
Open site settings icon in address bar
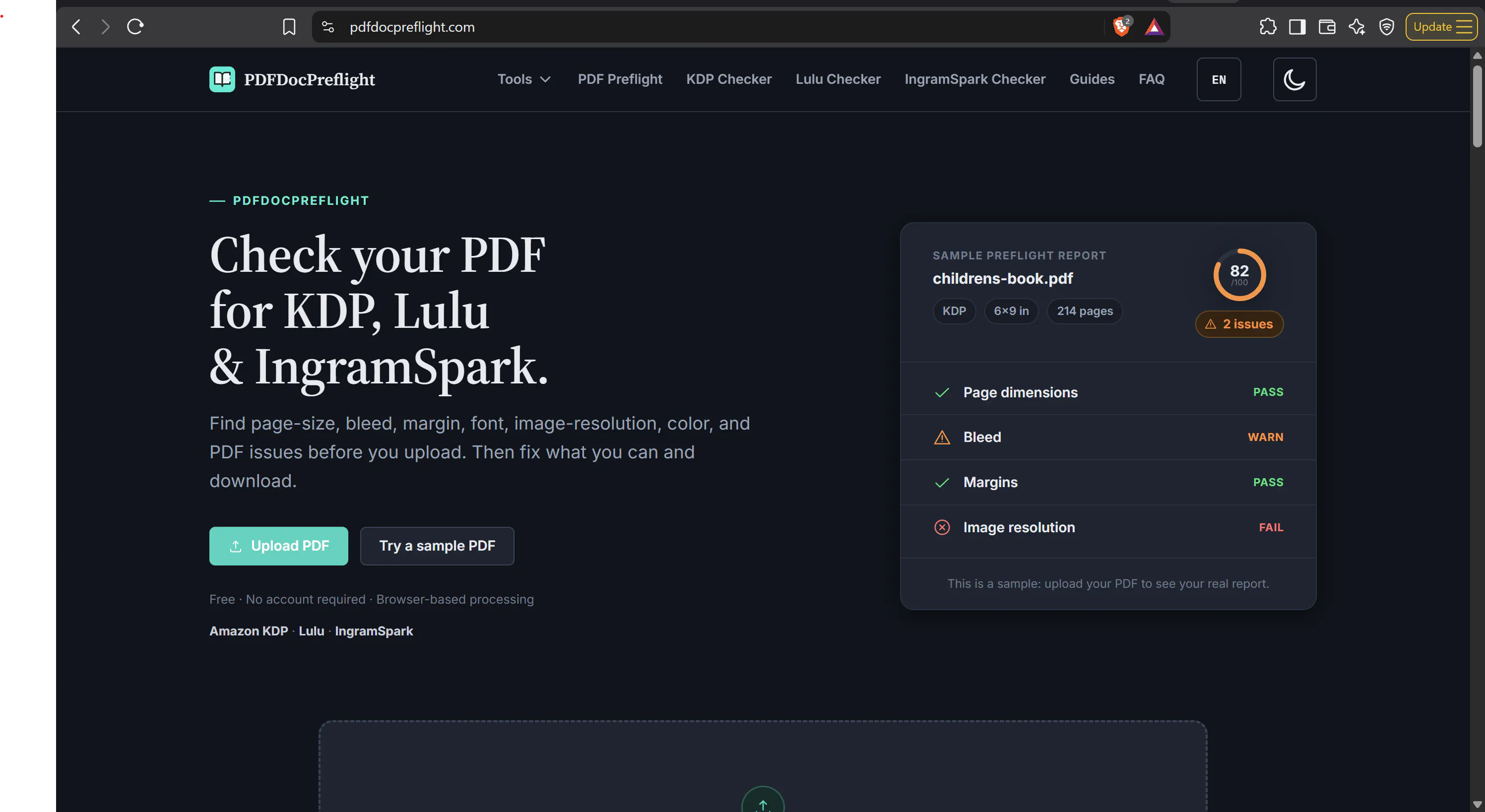coord(327,26)
